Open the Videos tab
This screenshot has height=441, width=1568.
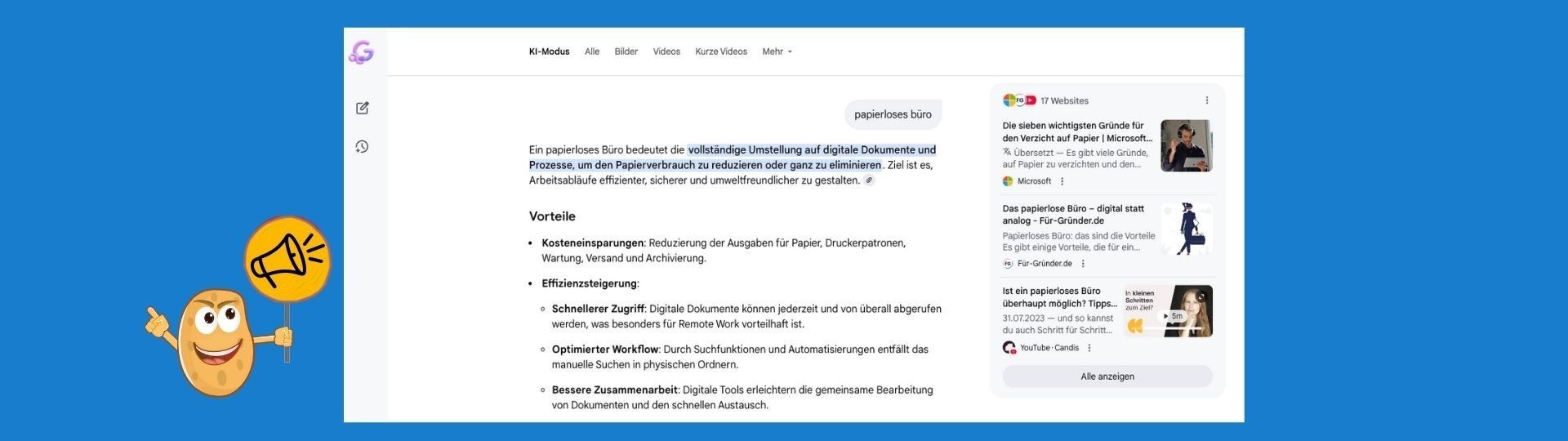click(x=666, y=51)
